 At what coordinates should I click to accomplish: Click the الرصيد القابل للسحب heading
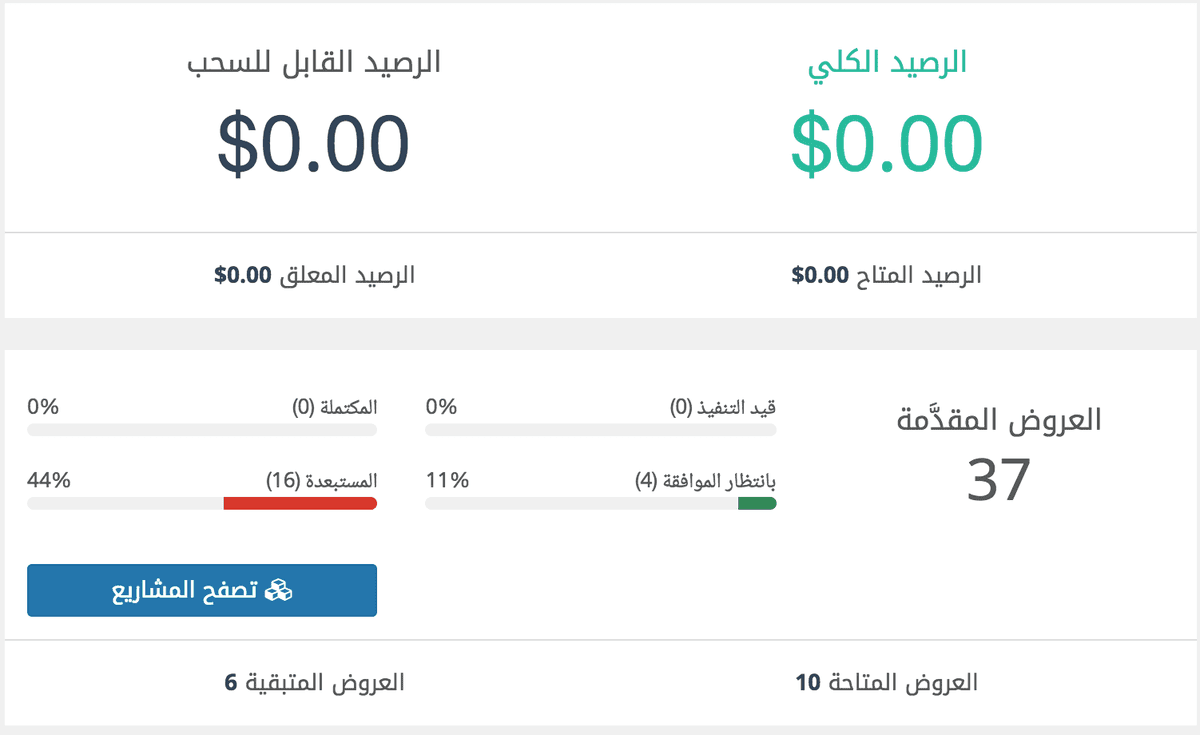314,63
